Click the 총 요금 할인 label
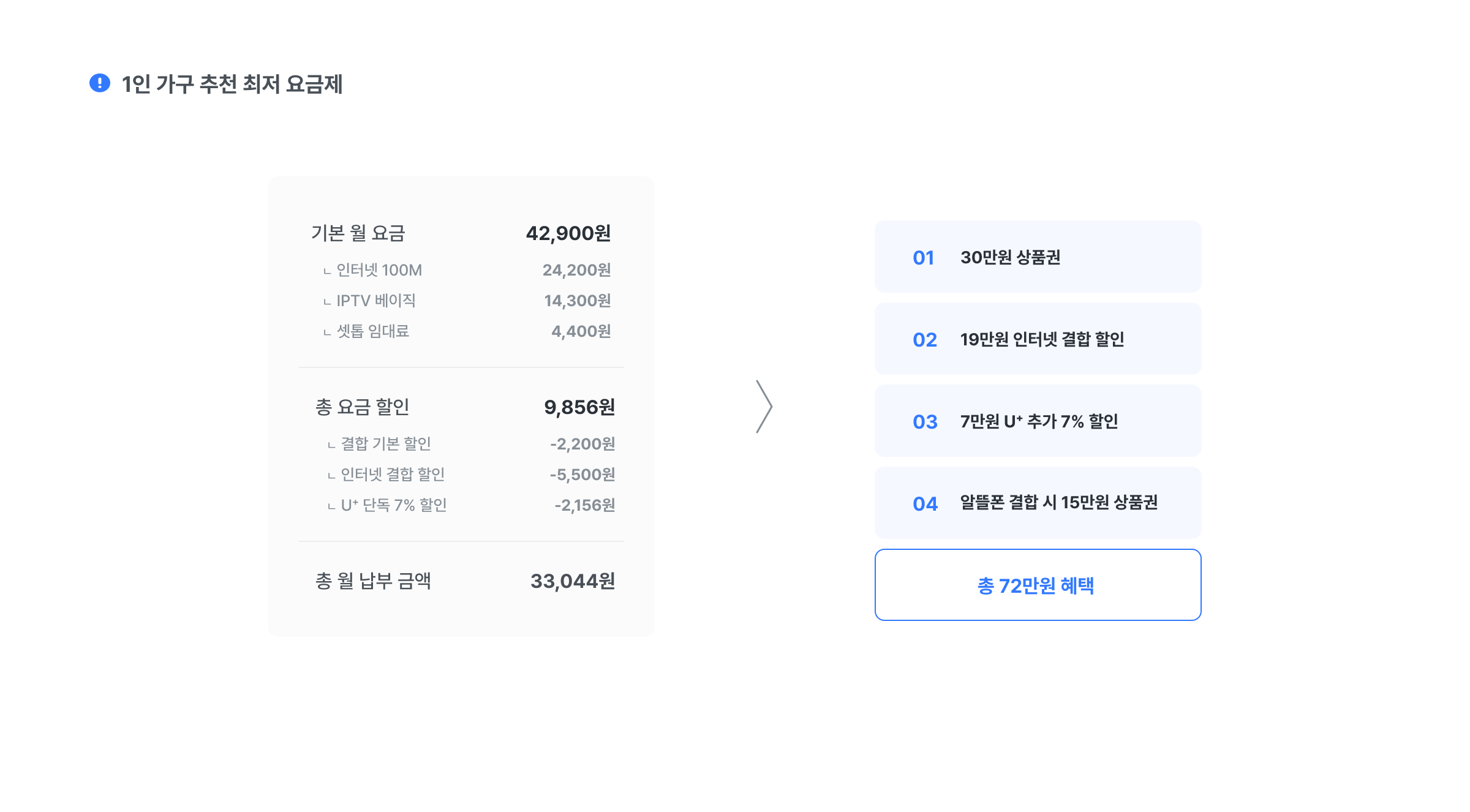 tap(362, 407)
